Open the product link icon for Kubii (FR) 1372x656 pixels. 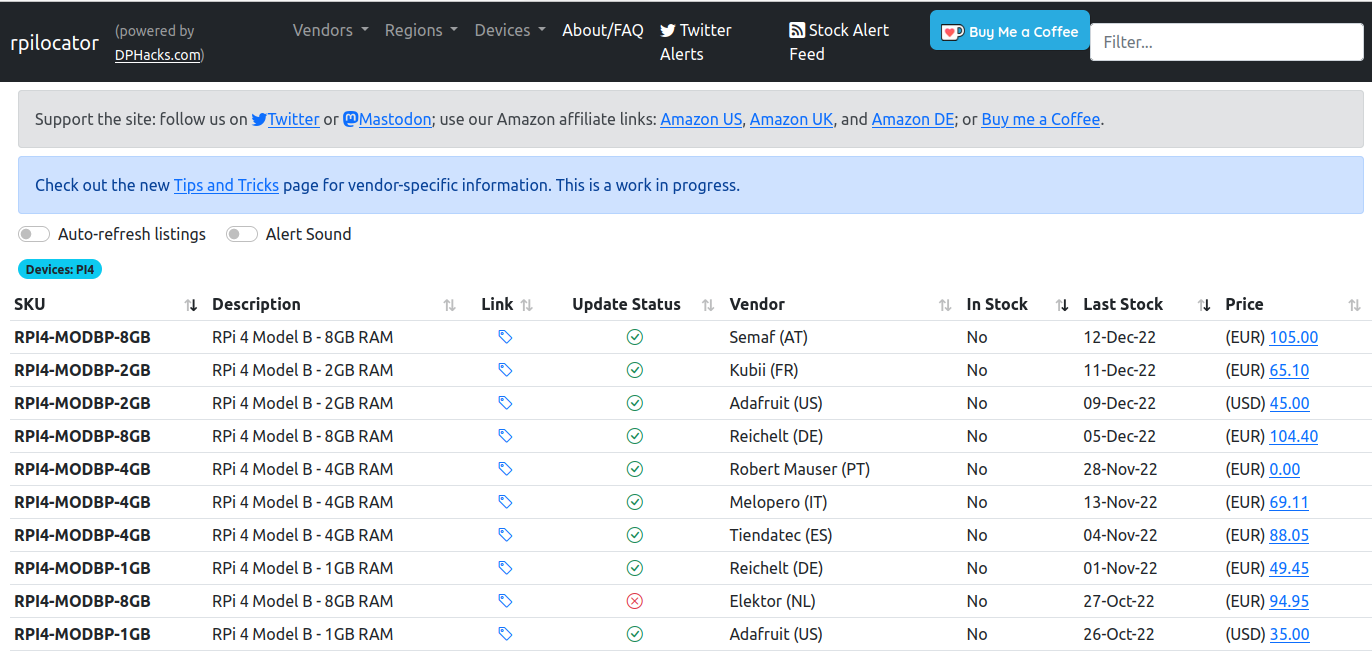tap(505, 370)
